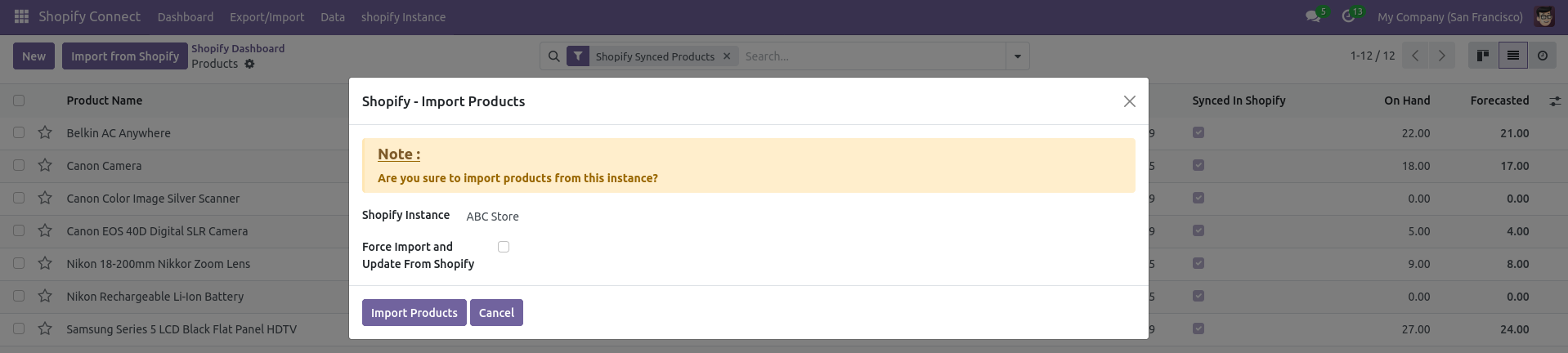This screenshot has height=353, width=1568.
Task: Click the gear icon beside Products
Action: tap(249, 64)
